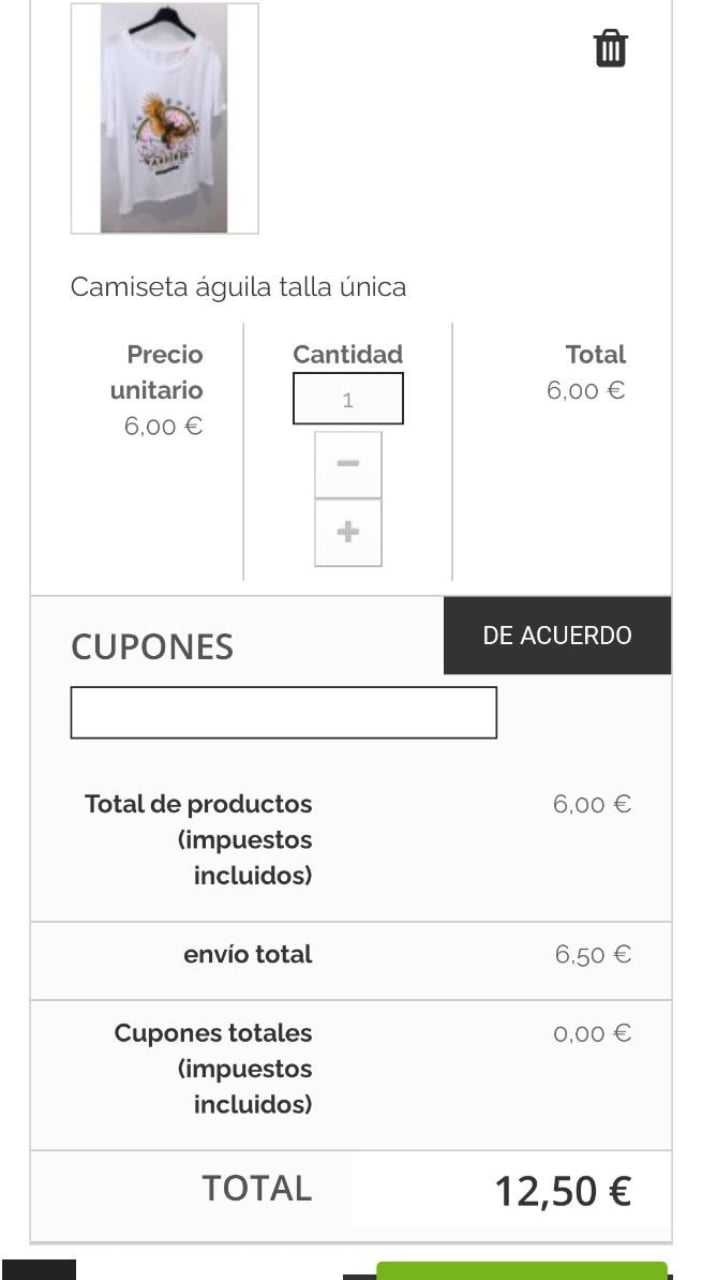This screenshot has height=1280, width=702.
Task: Click inside the CUPONES code field
Action: [x=282, y=712]
